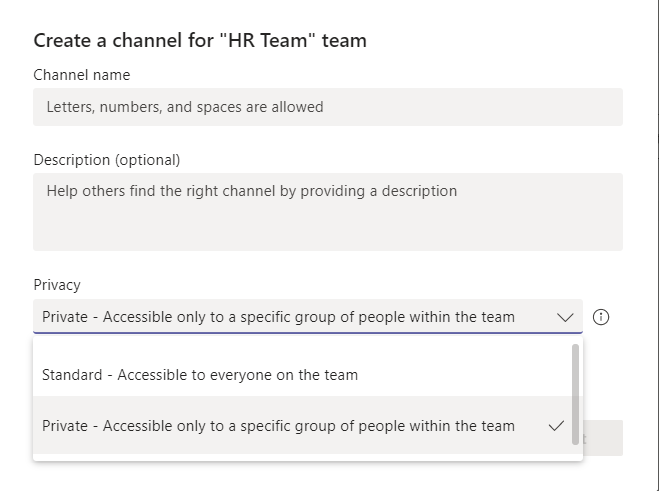The image size is (659, 491).
Task: Click the "Privacy" section label
Action: (57, 285)
